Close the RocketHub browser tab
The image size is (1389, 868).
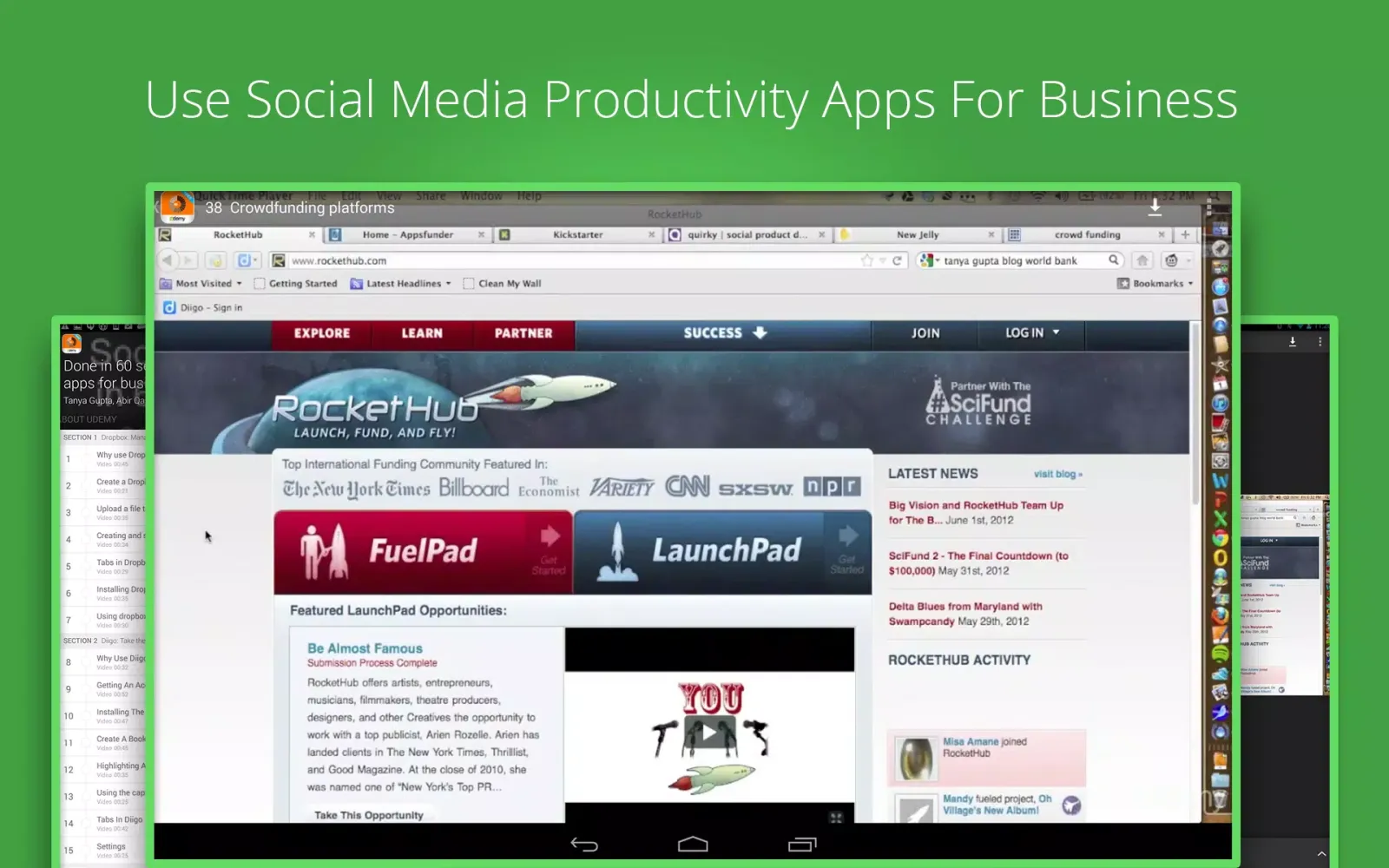[x=312, y=234]
